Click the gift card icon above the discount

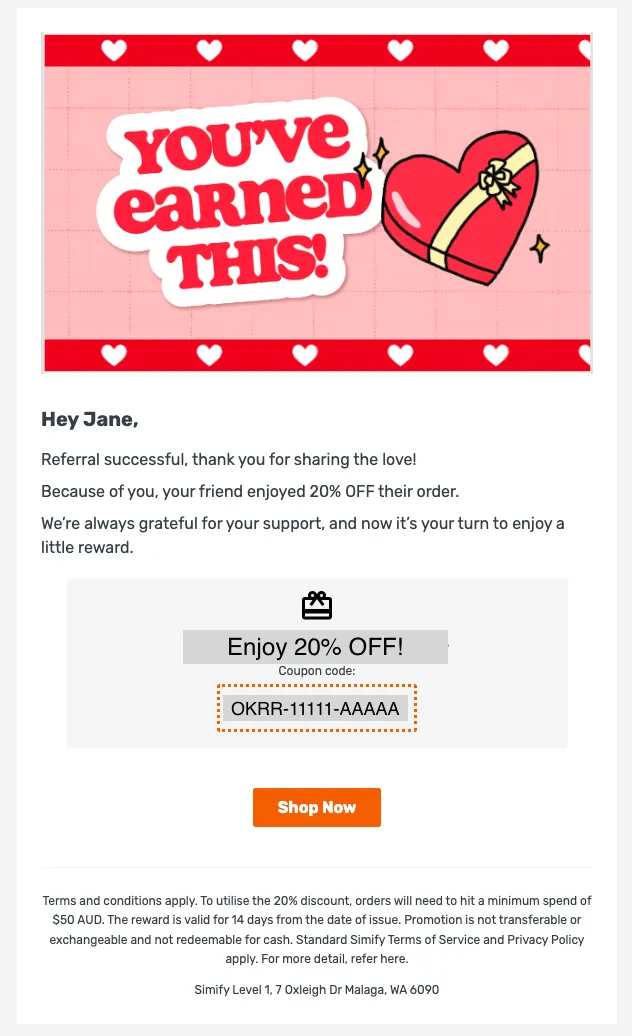pyautogui.click(x=316, y=606)
